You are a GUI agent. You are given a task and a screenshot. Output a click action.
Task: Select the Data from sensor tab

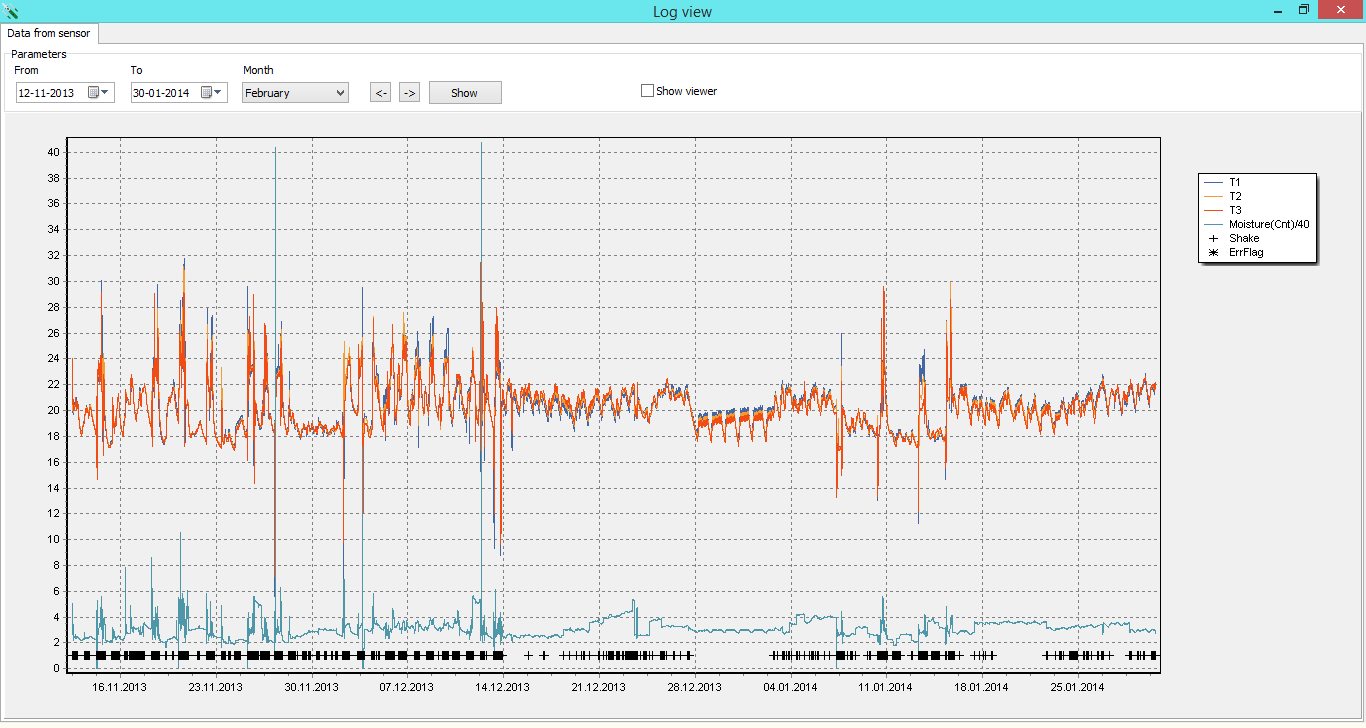pos(49,34)
